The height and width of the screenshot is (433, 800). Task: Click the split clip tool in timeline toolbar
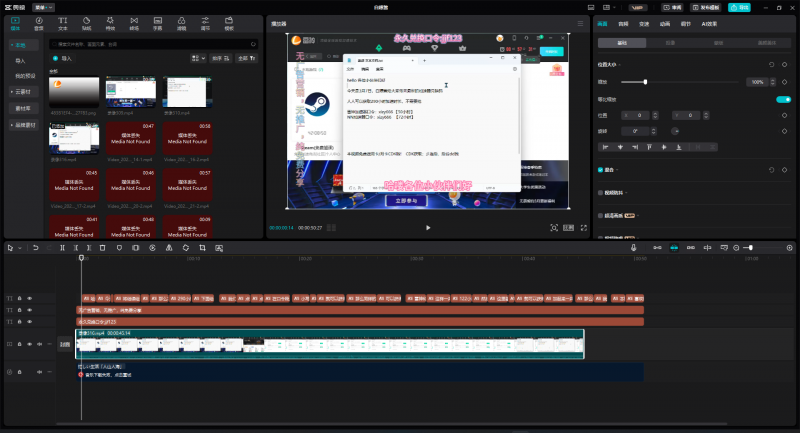62,247
